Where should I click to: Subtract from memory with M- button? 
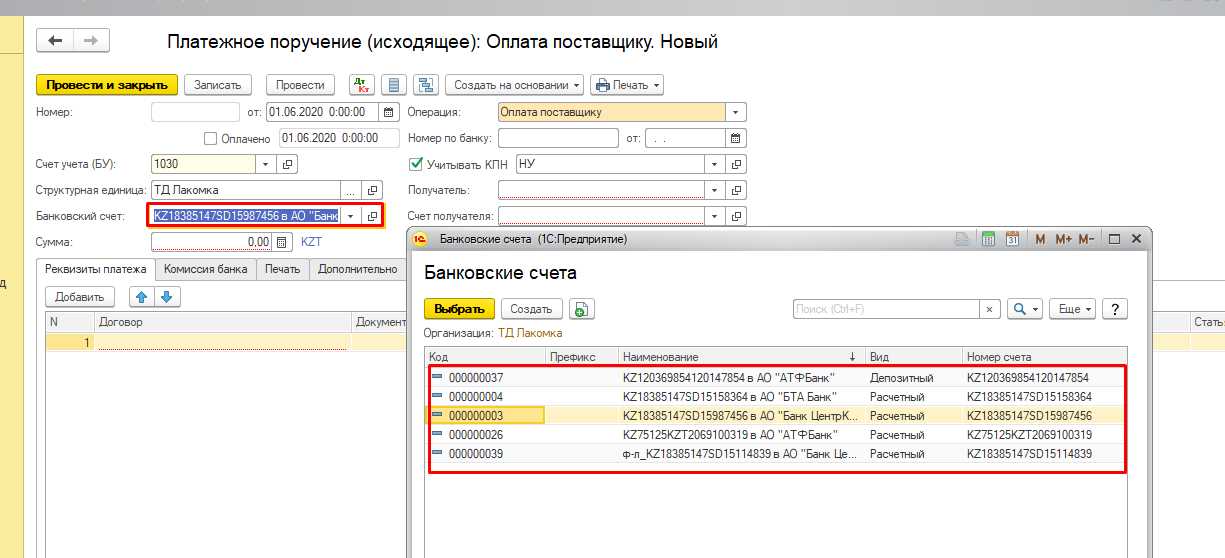[1087, 239]
